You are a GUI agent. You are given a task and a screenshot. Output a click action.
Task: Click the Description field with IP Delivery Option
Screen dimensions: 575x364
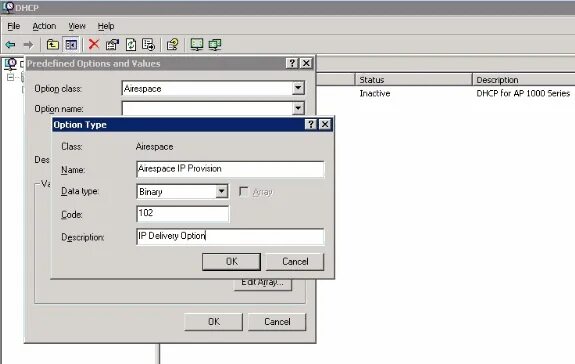click(x=230, y=236)
